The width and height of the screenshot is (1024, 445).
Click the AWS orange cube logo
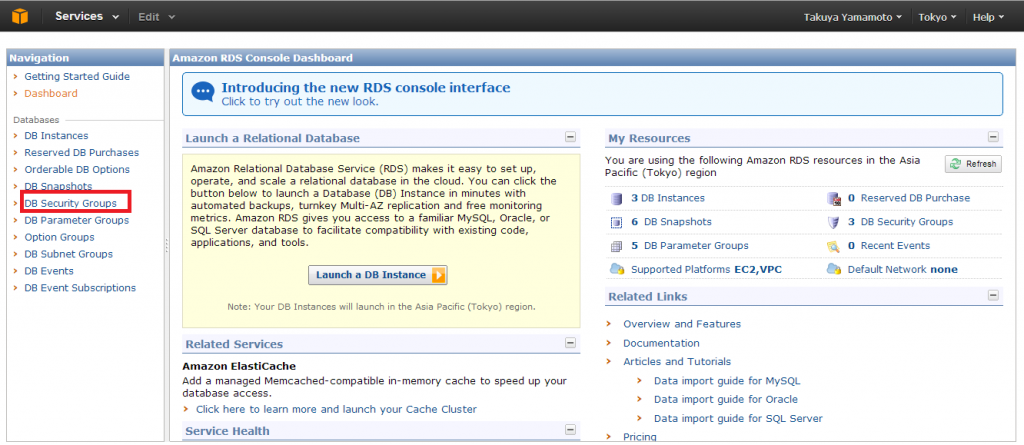click(x=21, y=16)
